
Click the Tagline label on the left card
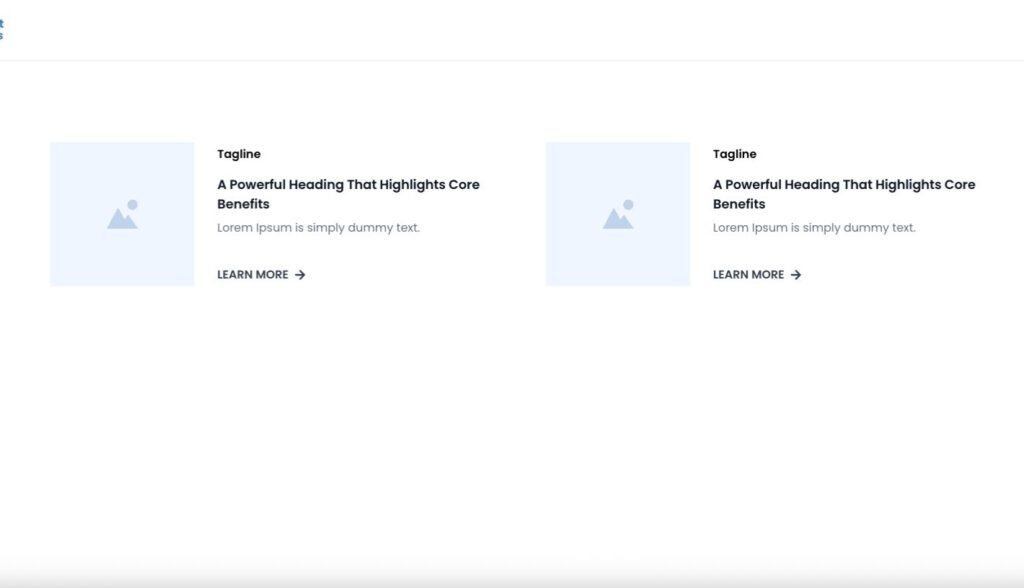(x=239, y=154)
